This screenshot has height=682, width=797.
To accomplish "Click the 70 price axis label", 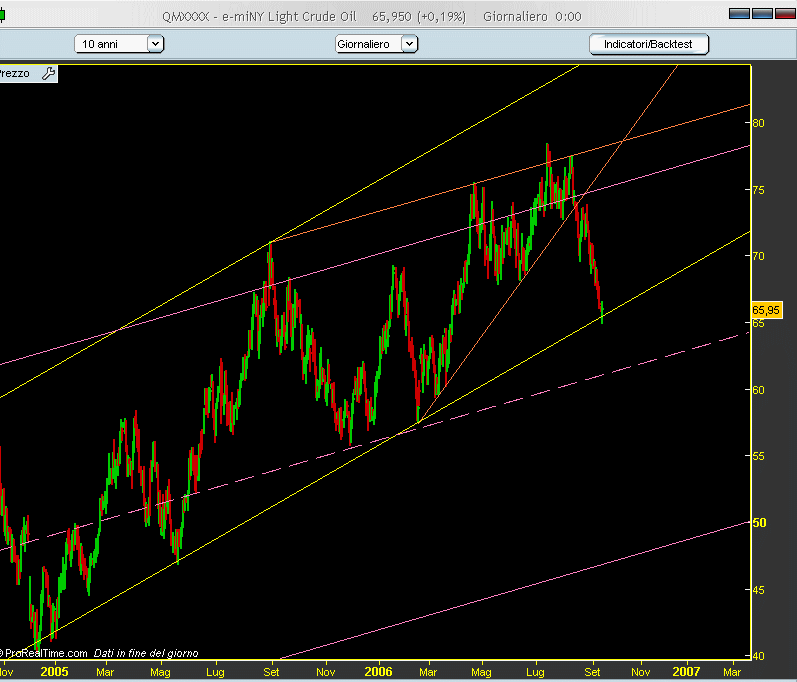I will [758, 256].
